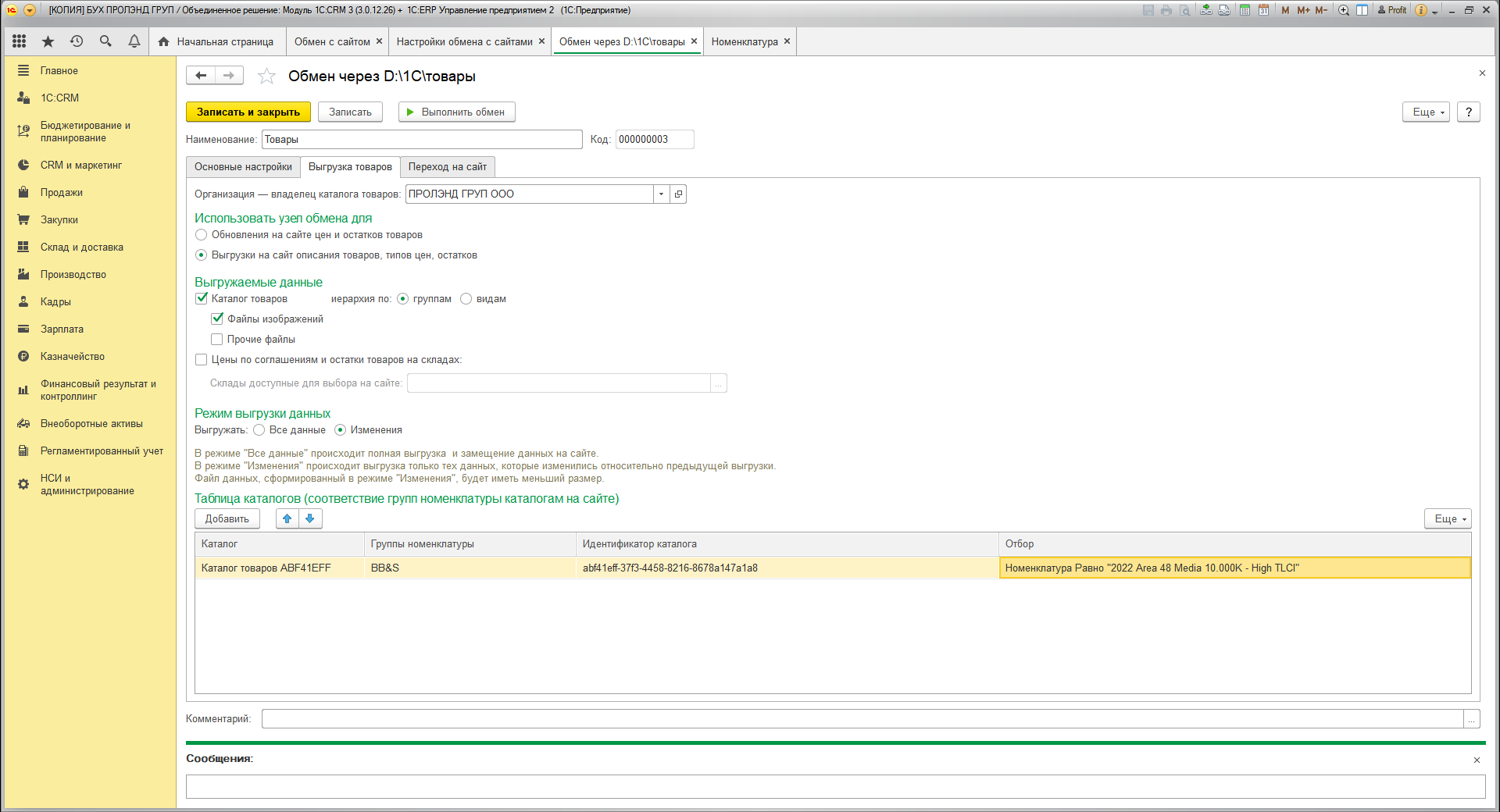This screenshot has height=812, width=1500.
Task: Open the sections menu grid icon
Action: (20, 41)
